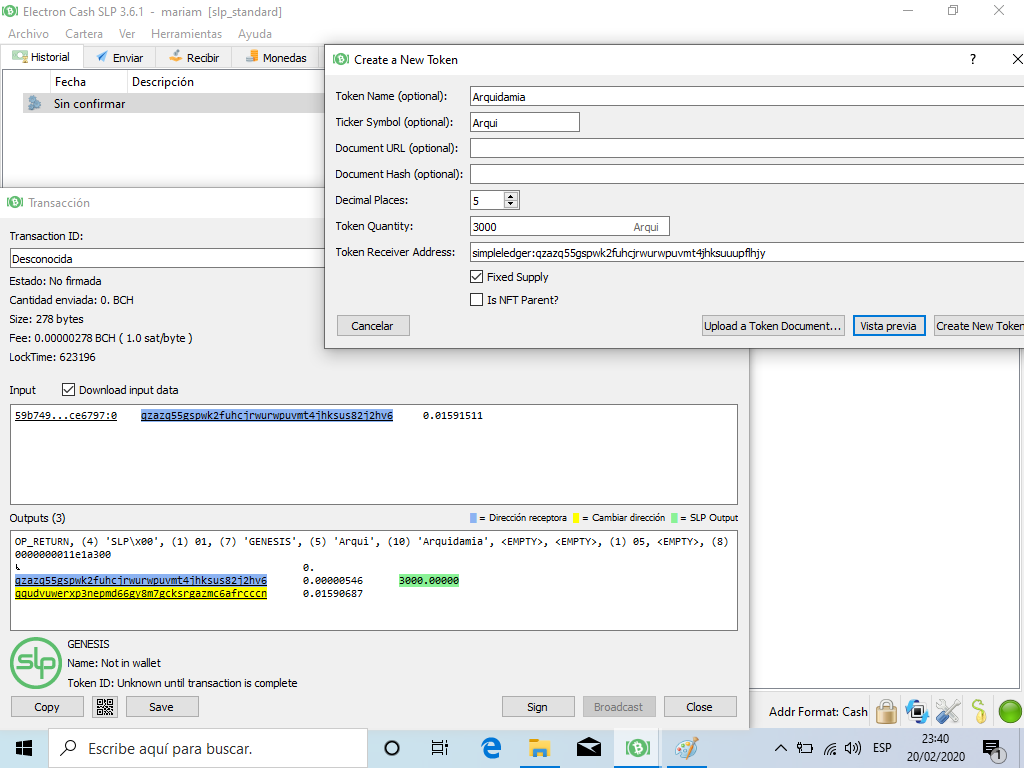
Task: Click yellow change address qqudvuwerxp3...
Action: [140, 593]
